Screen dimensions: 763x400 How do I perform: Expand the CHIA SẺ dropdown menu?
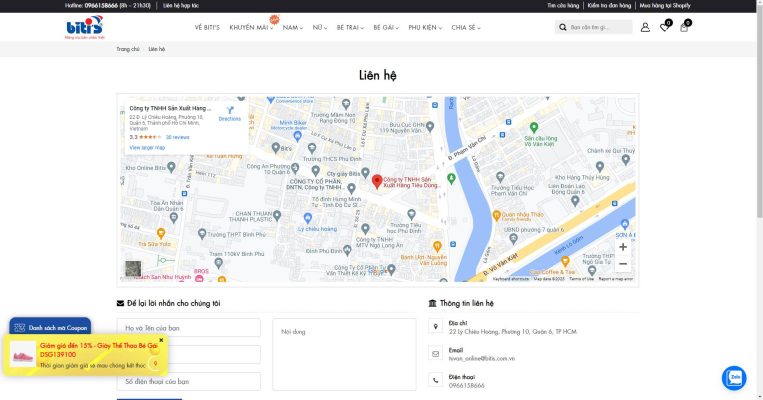point(466,28)
